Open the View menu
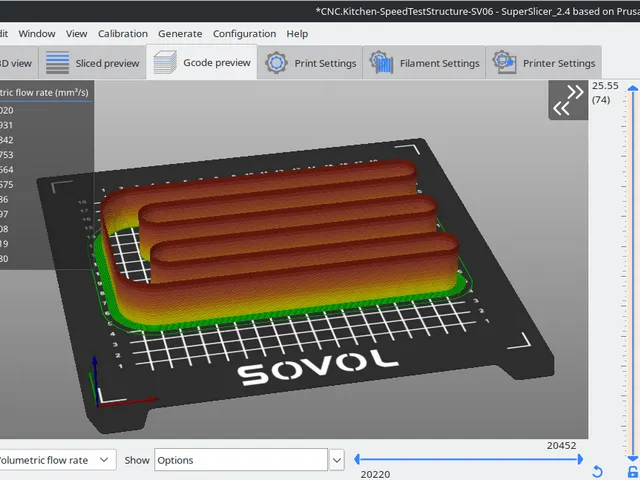 (x=76, y=34)
